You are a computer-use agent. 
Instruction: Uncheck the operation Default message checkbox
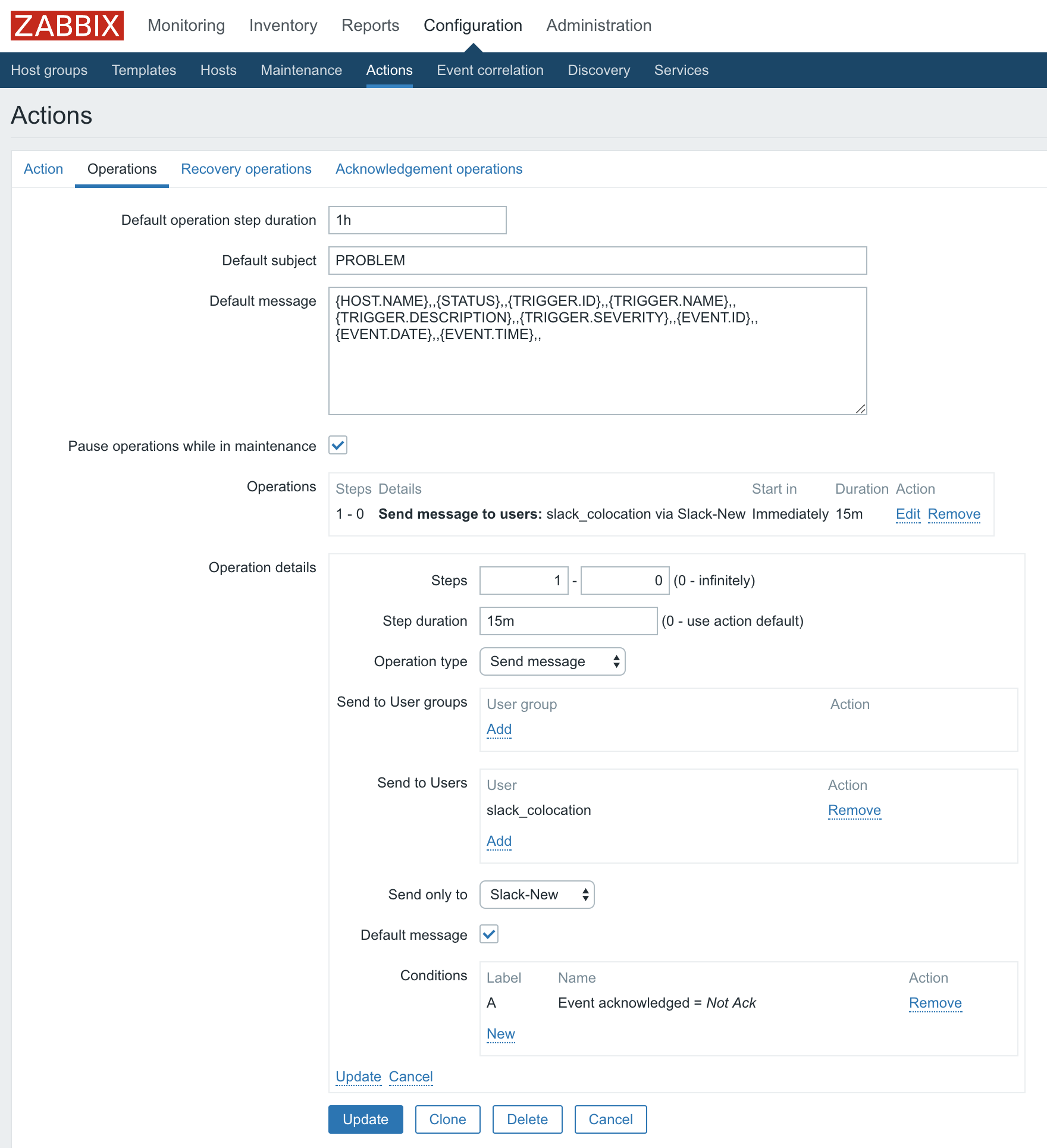coord(489,934)
